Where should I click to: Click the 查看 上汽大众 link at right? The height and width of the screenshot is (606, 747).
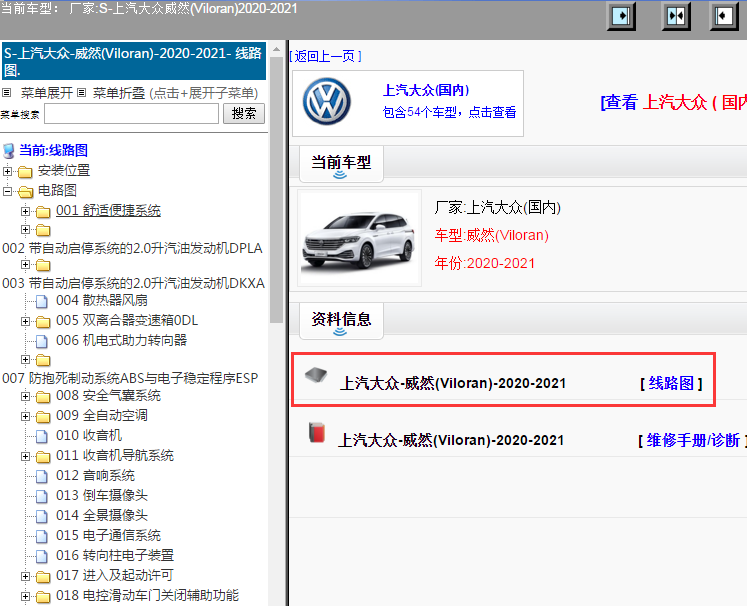point(673,102)
